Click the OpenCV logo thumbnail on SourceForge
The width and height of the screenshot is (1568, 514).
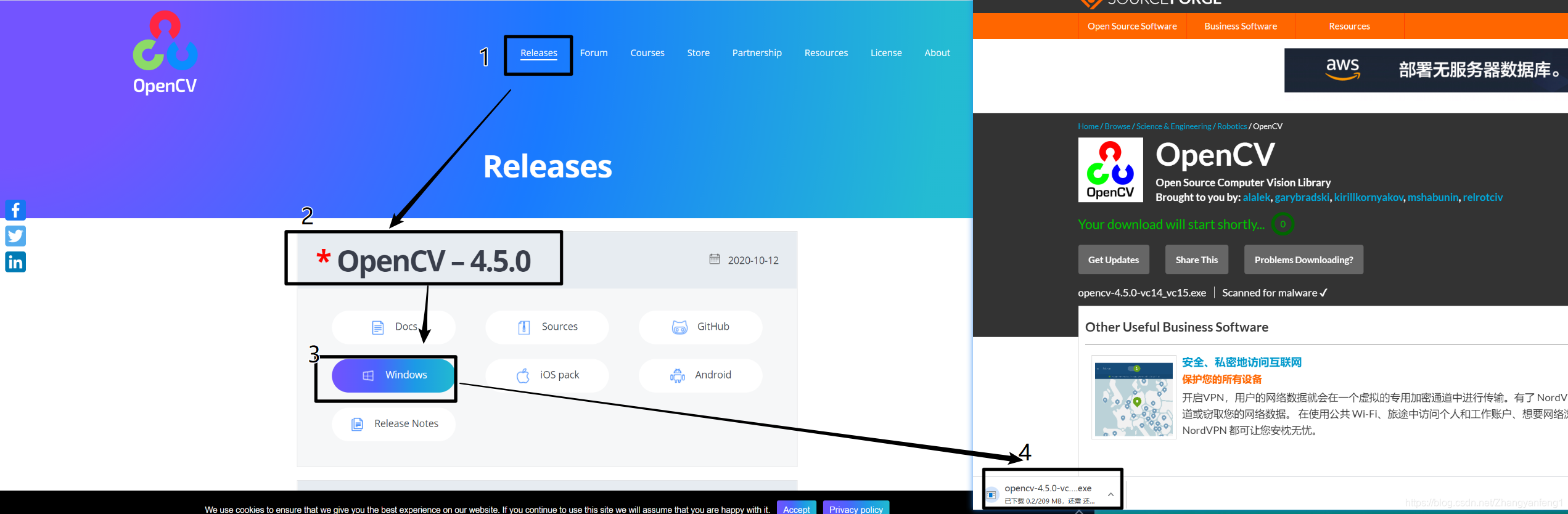coord(1110,169)
